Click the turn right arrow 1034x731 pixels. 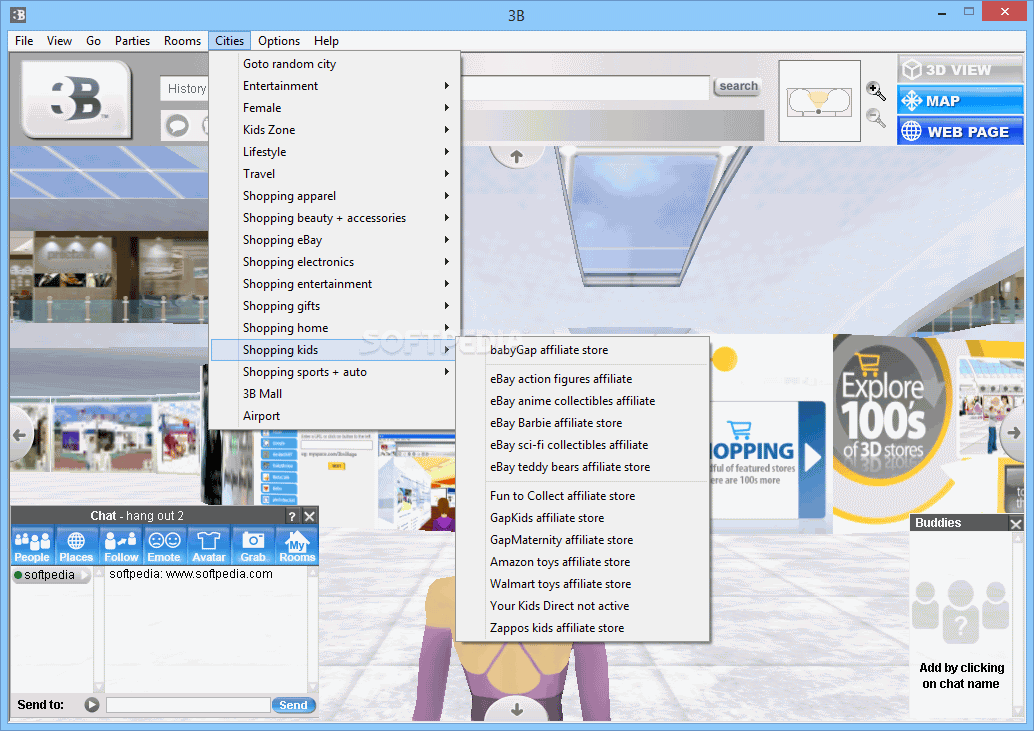(x=1013, y=433)
